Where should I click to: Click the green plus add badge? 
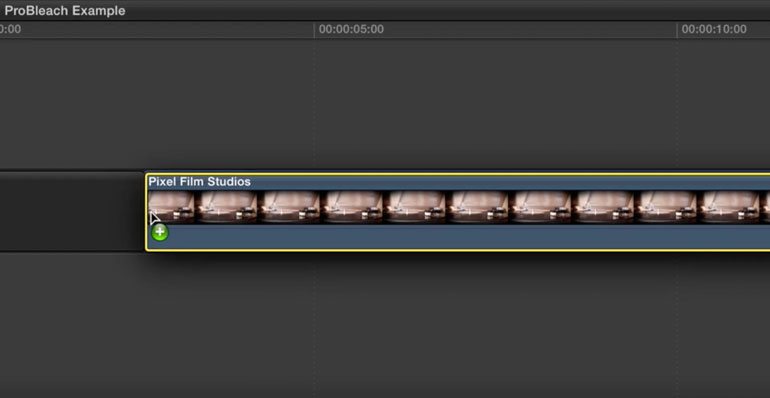point(160,232)
